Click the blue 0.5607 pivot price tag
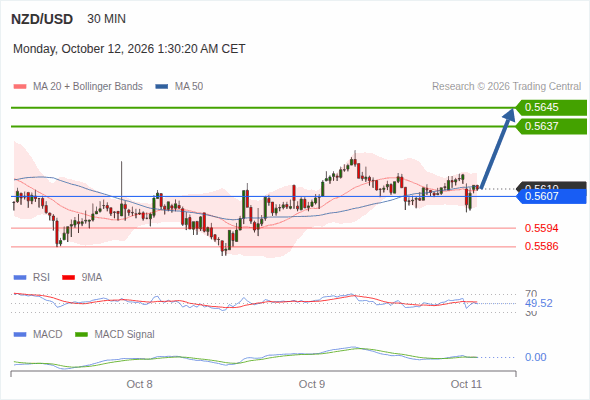The width and height of the screenshot is (590, 400). point(551,196)
